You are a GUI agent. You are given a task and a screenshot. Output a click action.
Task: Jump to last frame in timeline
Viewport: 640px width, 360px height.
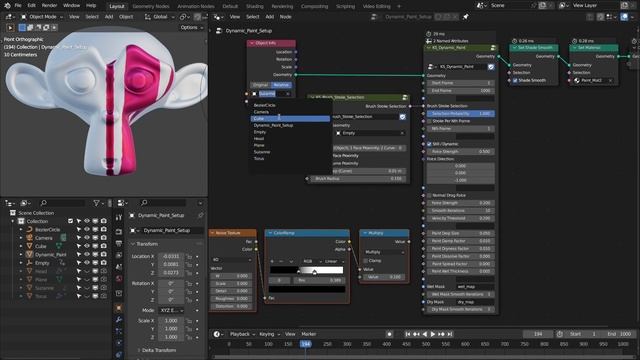pos(450,334)
